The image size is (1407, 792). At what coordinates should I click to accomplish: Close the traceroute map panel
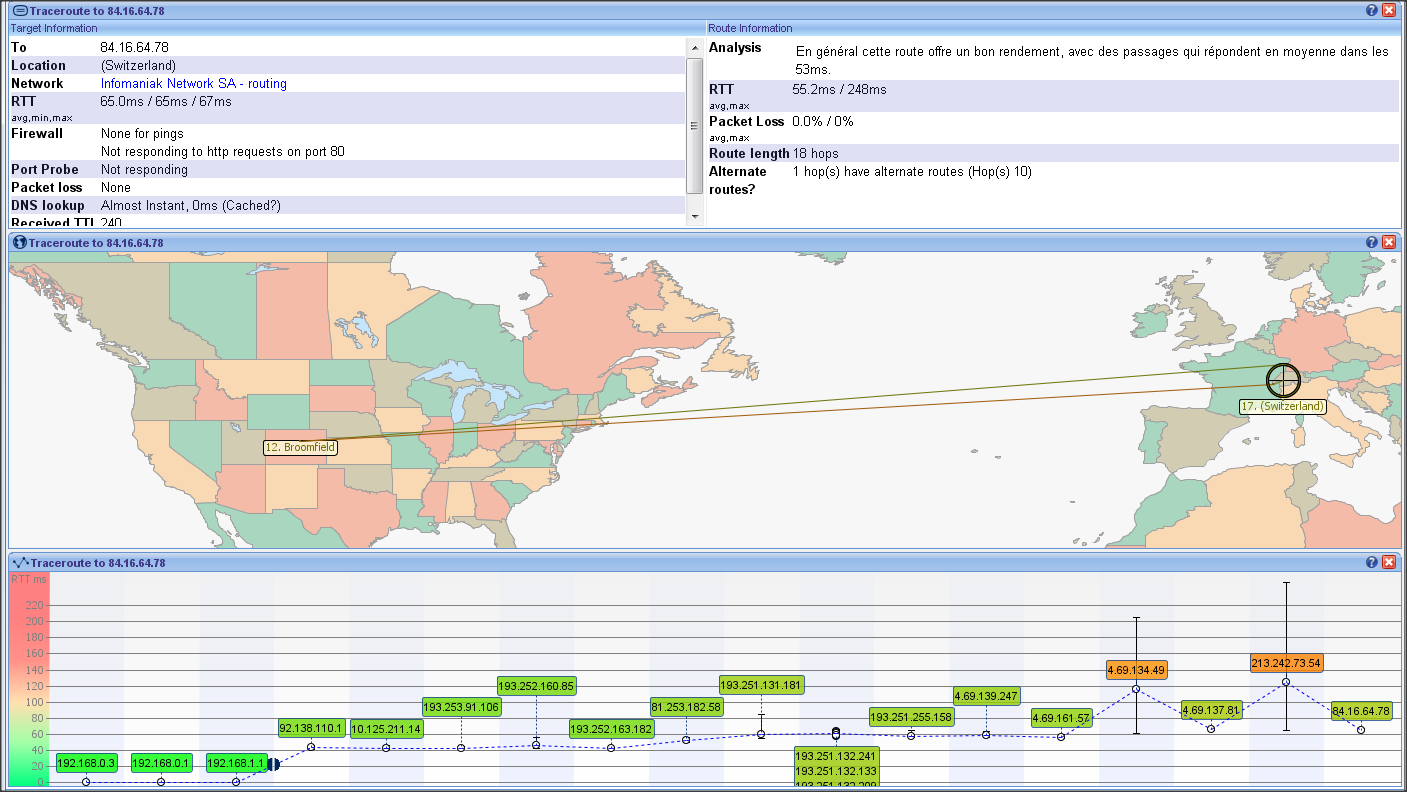click(x=1389, y=242)
